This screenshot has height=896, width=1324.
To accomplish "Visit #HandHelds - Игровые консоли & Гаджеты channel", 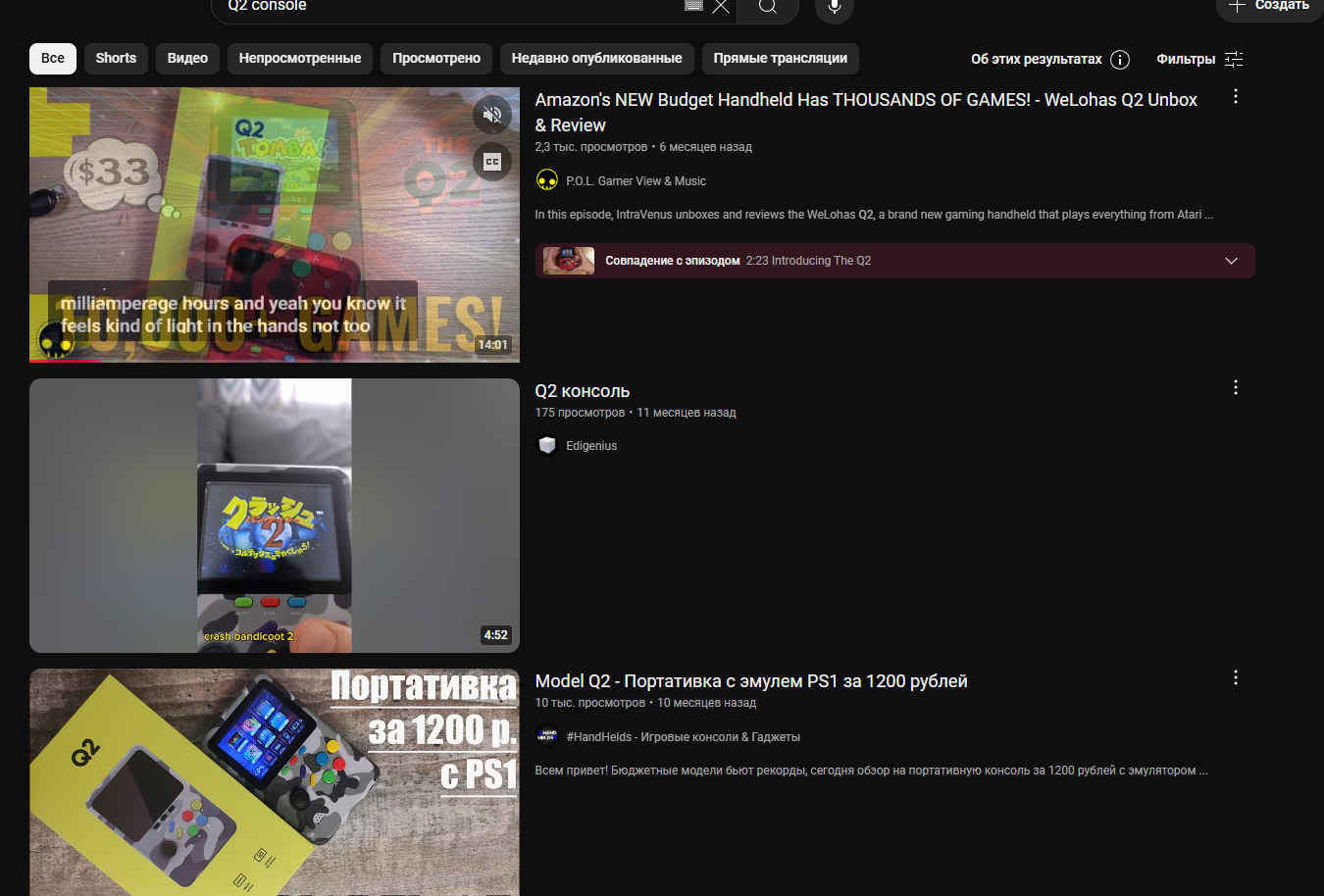I will coord(684,737).
